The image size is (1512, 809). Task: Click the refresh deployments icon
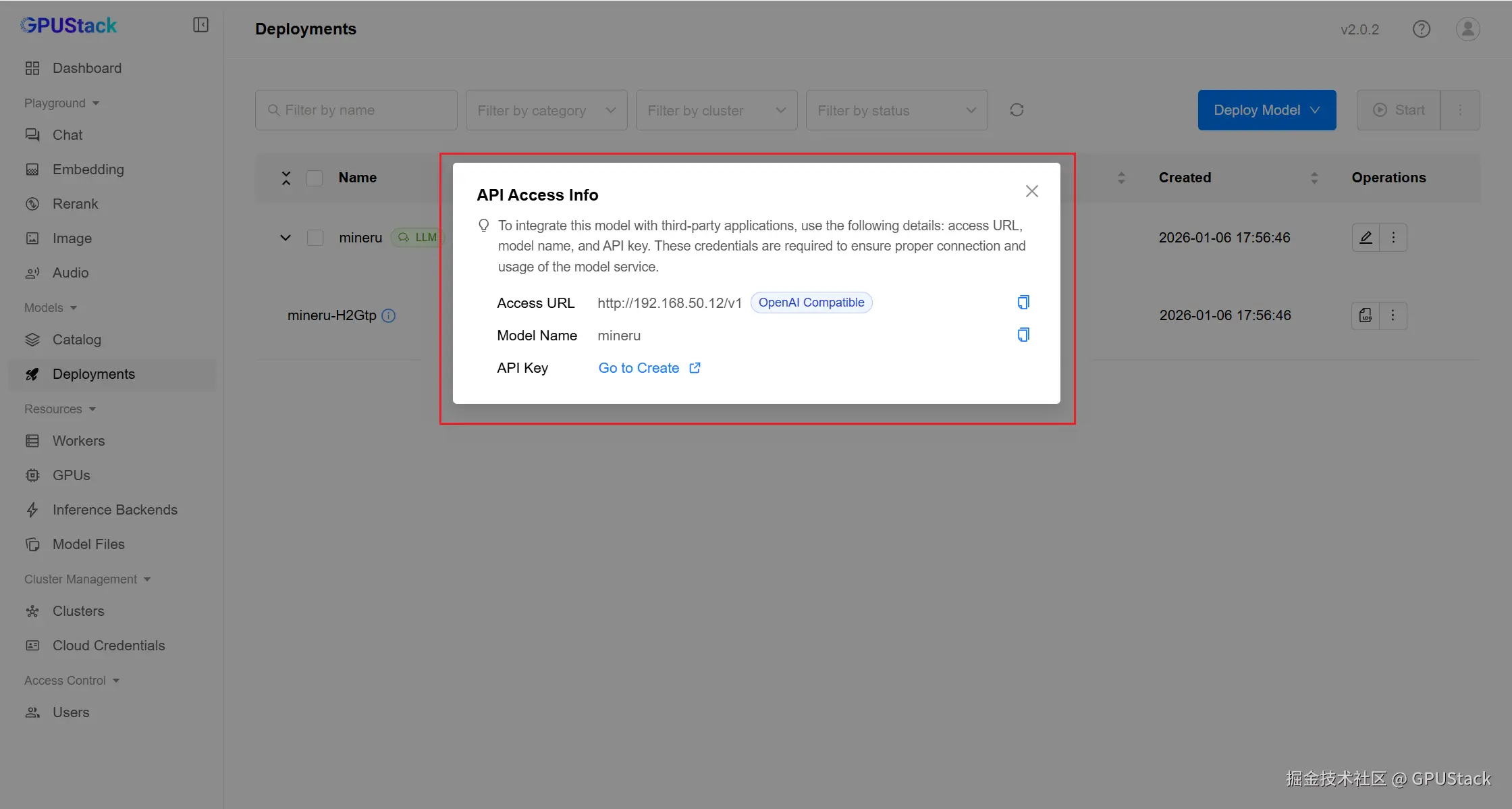pos(1017,110)
